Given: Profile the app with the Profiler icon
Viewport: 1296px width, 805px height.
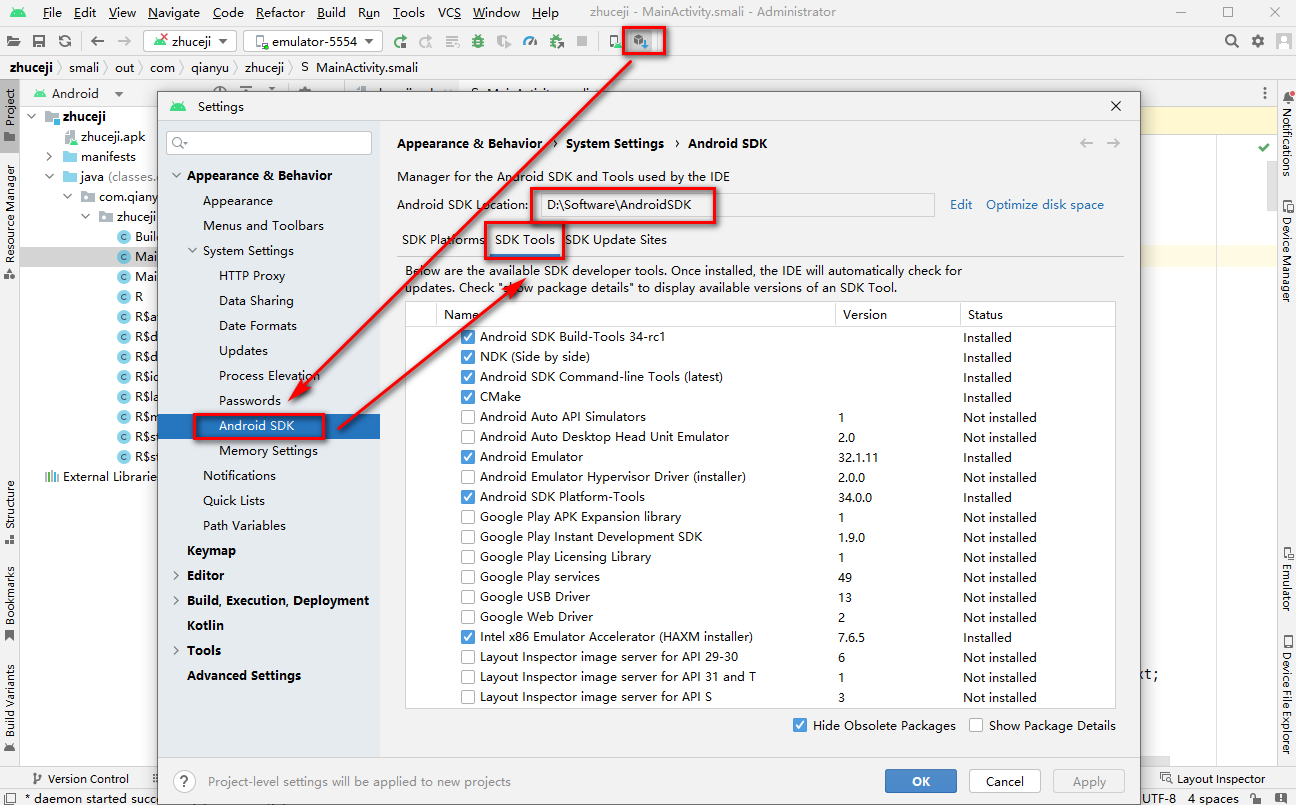Looking at the screenshot, I should click(x=529, y=41).
